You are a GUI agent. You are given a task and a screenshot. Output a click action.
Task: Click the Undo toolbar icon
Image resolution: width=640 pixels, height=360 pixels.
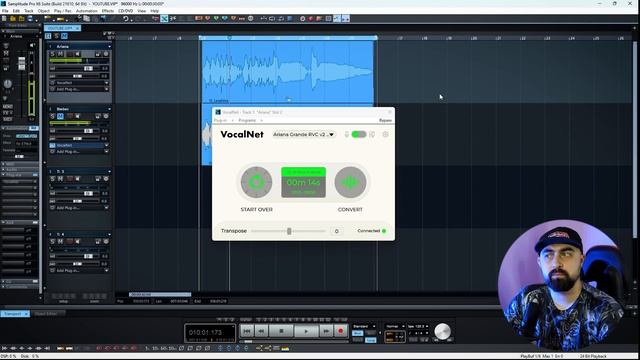pos(126,18)
